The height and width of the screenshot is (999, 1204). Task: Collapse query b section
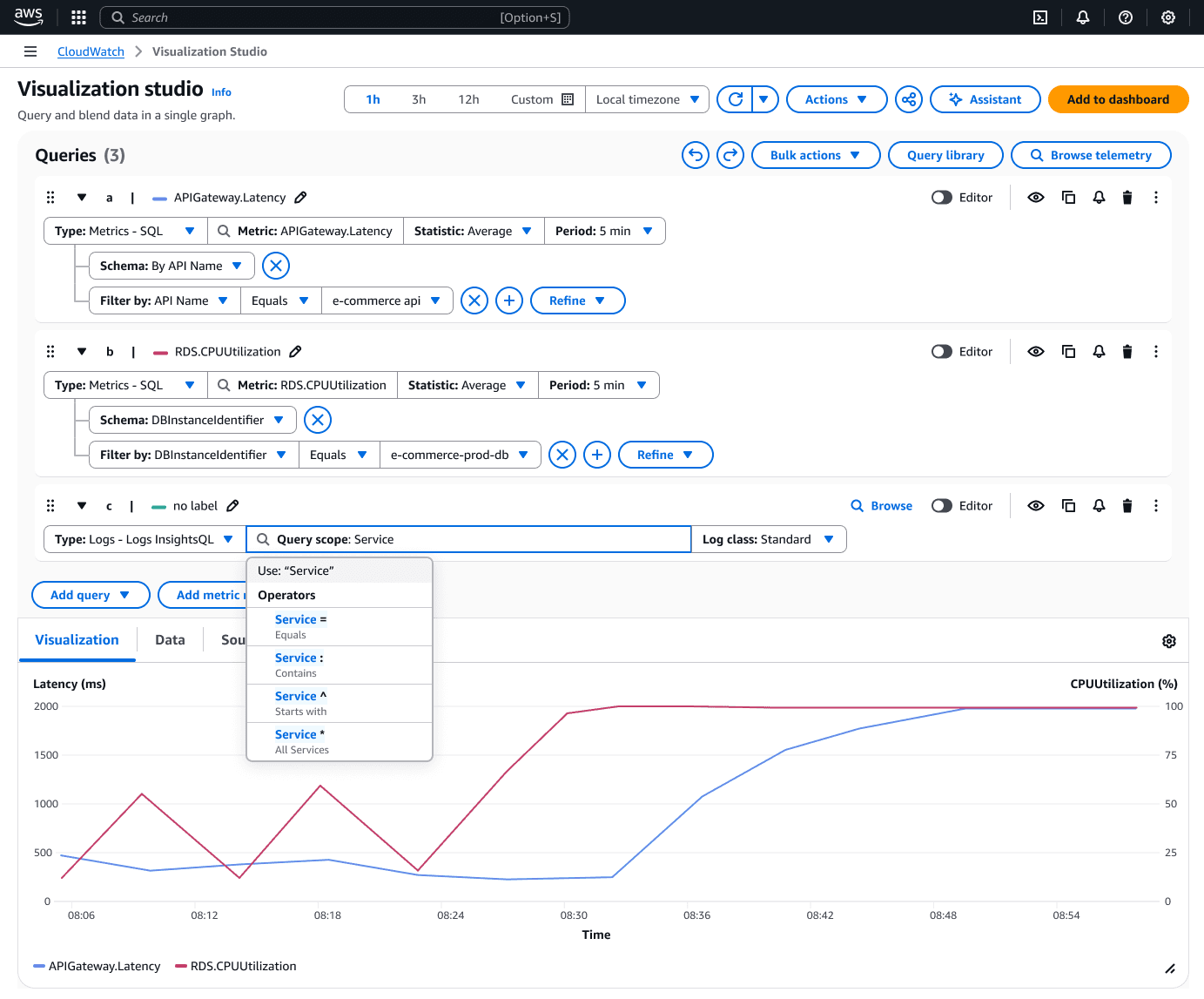pos(82,352)
